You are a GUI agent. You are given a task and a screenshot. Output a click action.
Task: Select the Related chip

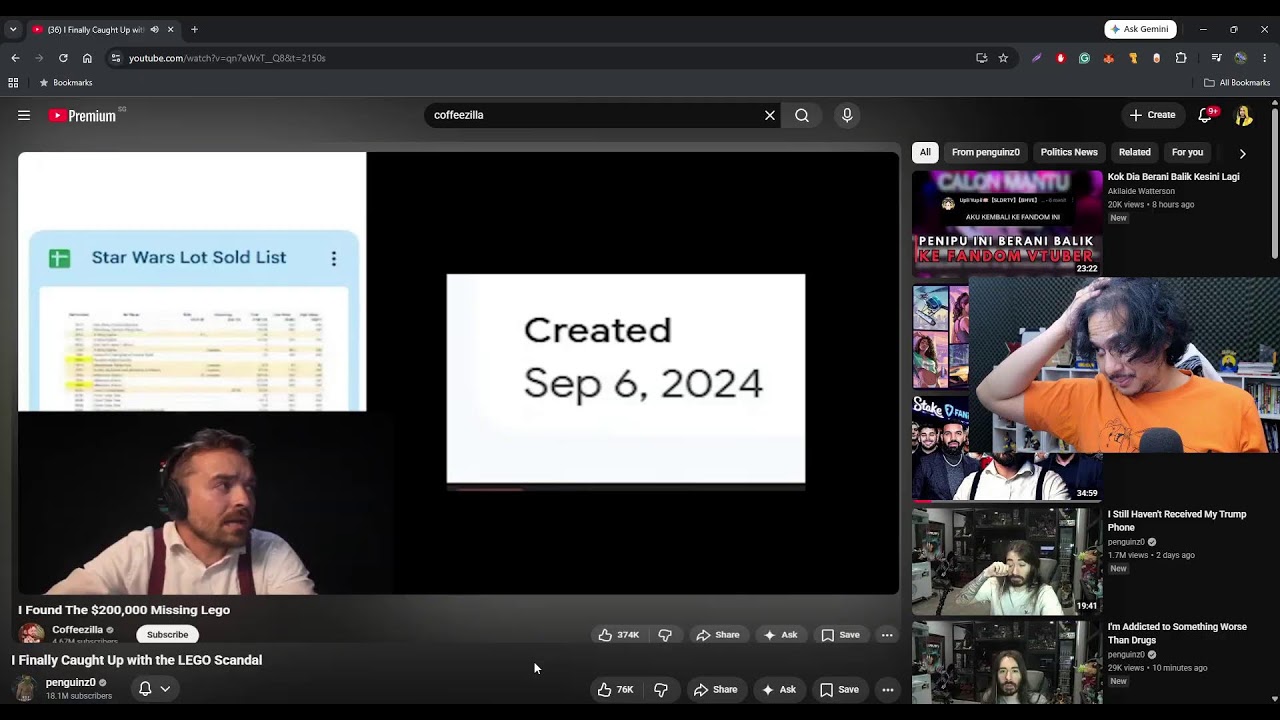1134,153
